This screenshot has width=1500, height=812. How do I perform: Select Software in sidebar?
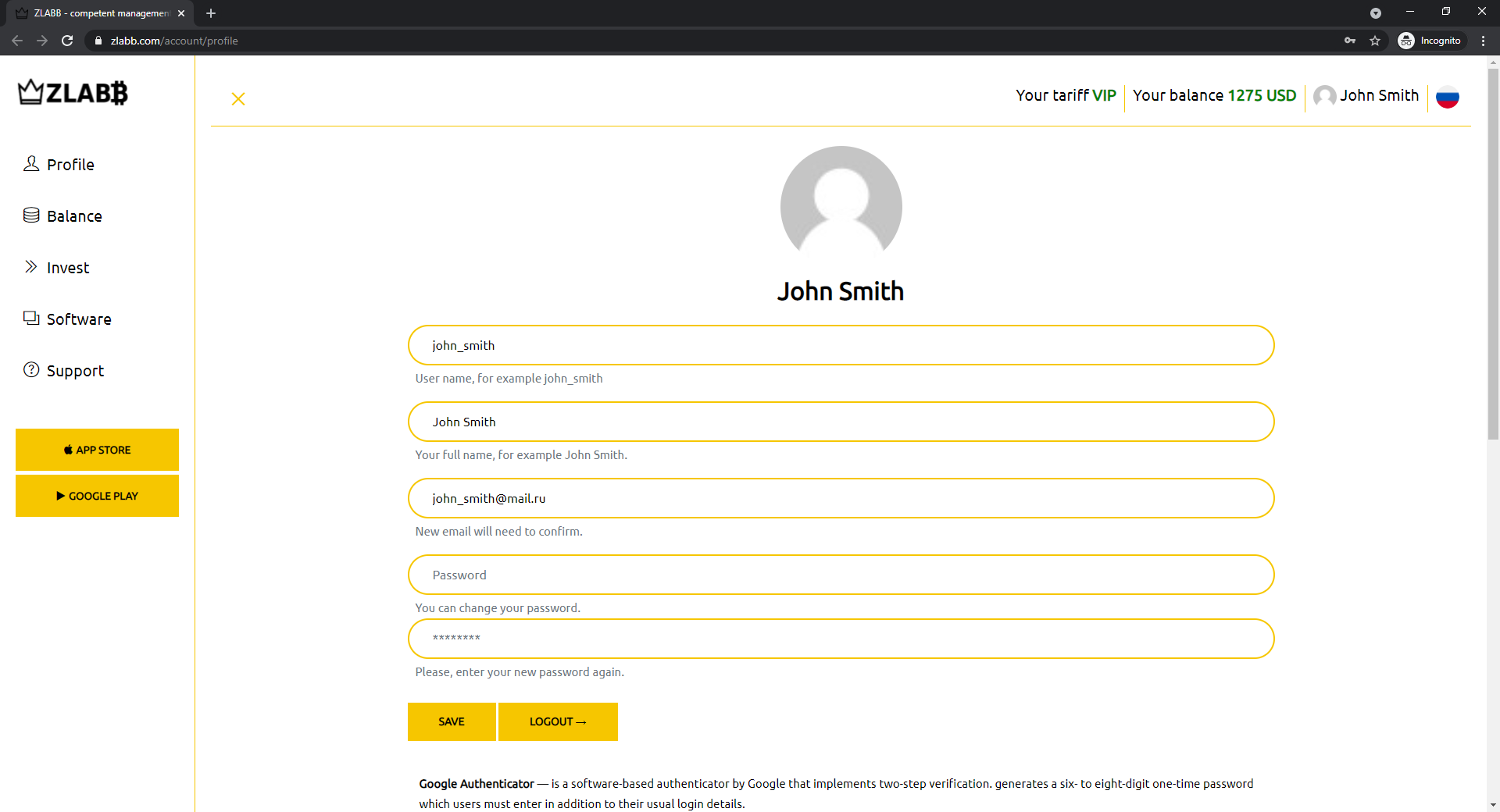pyautogui.click(x=78, y=319)
